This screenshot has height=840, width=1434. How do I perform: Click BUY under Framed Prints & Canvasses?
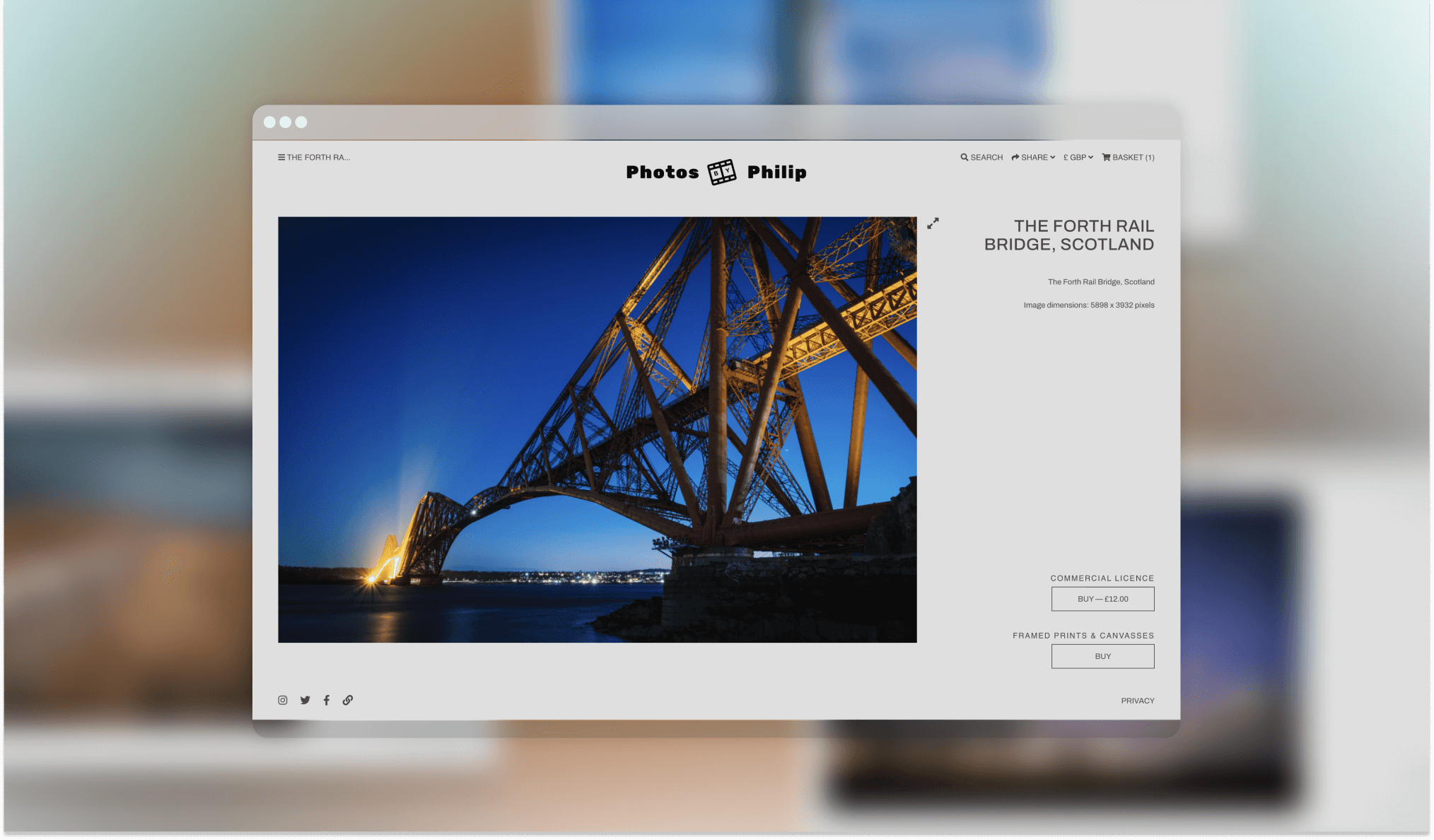(1102, 656)
